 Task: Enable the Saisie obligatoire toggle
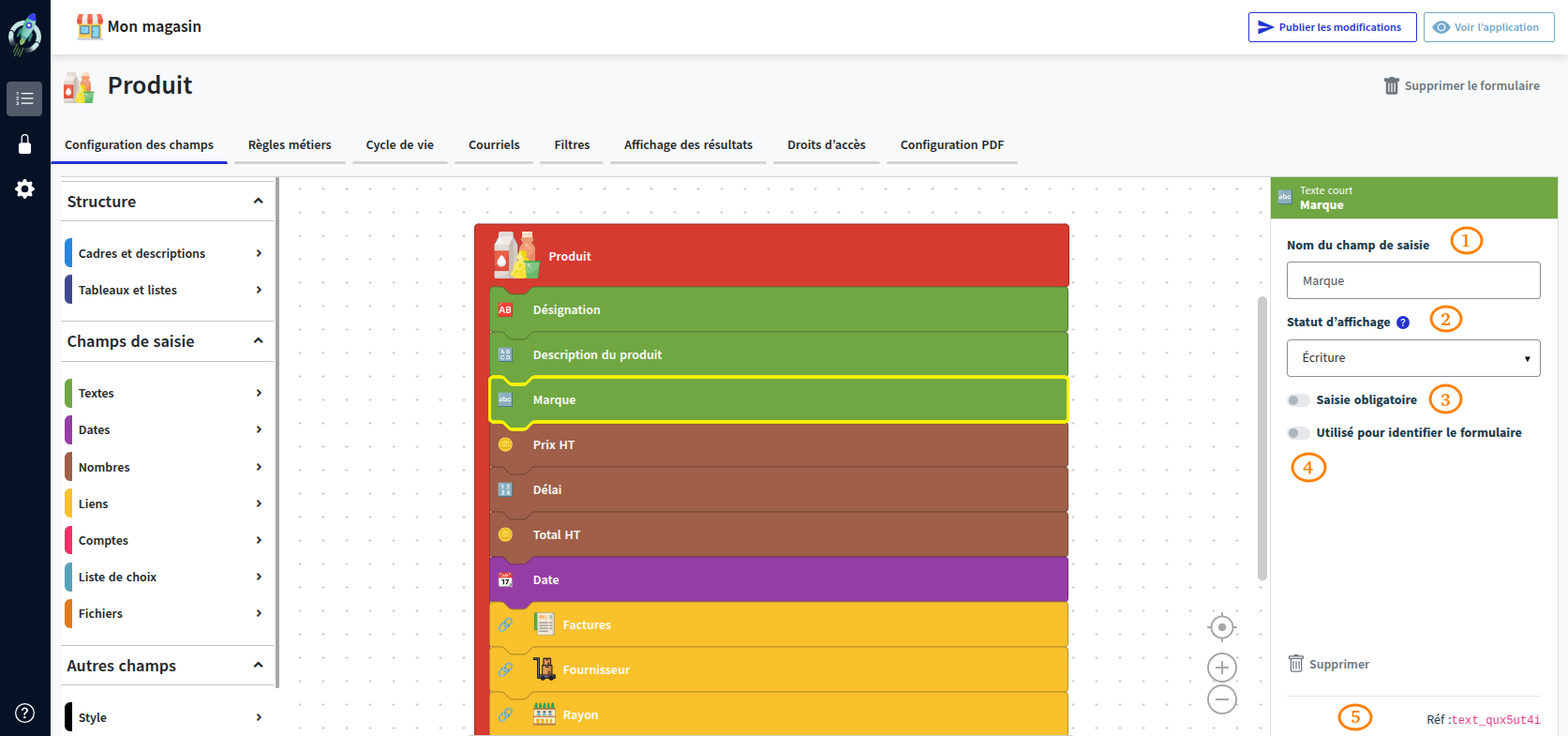tap(1298, 400)
